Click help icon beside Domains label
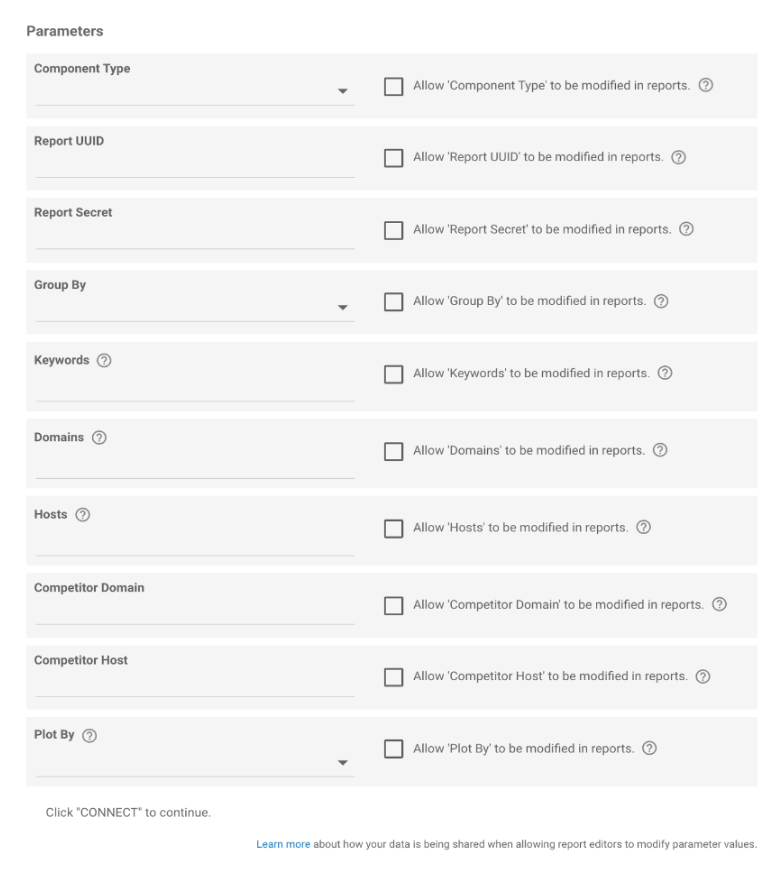This screenshot has width=777, height=869. [x=99, y=438]
